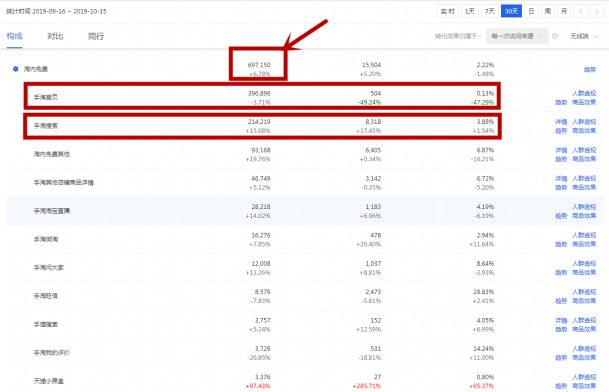This screenshot has height=392, width=609.
Task: Open 趋势 for 手淘搜索 row
Action: click(561, 131)
